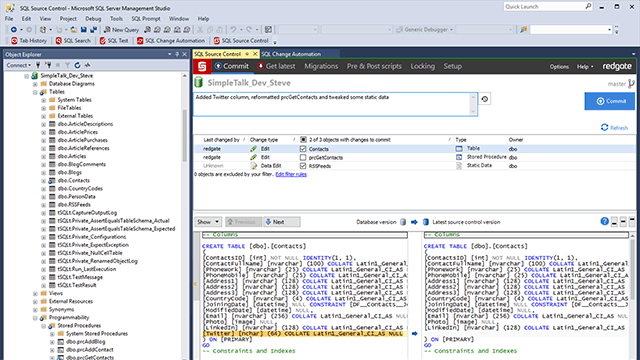Click the navigate back arrow in toolbar
Viewport: 640px width, 360px height.
pyautogui.click(x=13, y=30)
